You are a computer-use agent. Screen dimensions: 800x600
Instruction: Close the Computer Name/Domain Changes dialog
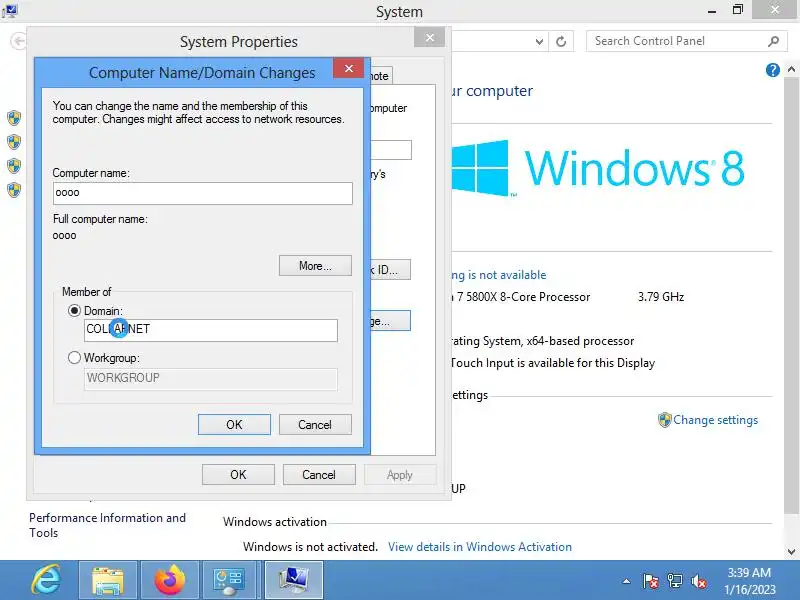(x=348, y=68)
